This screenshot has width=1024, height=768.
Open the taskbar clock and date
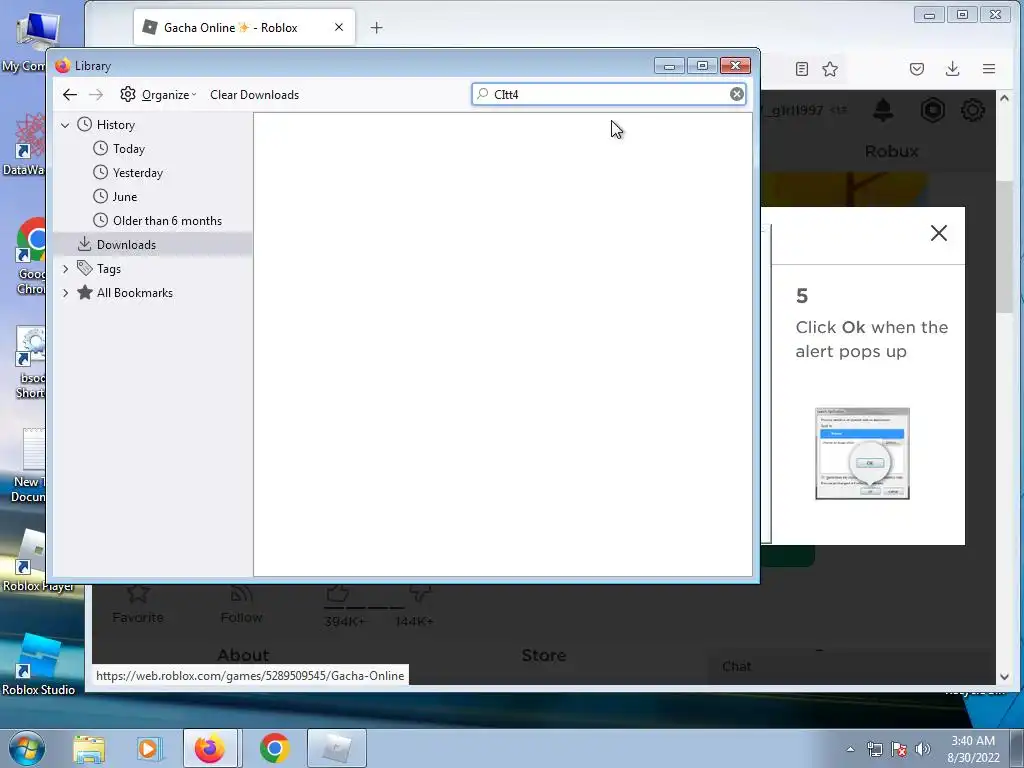(973, 749)
